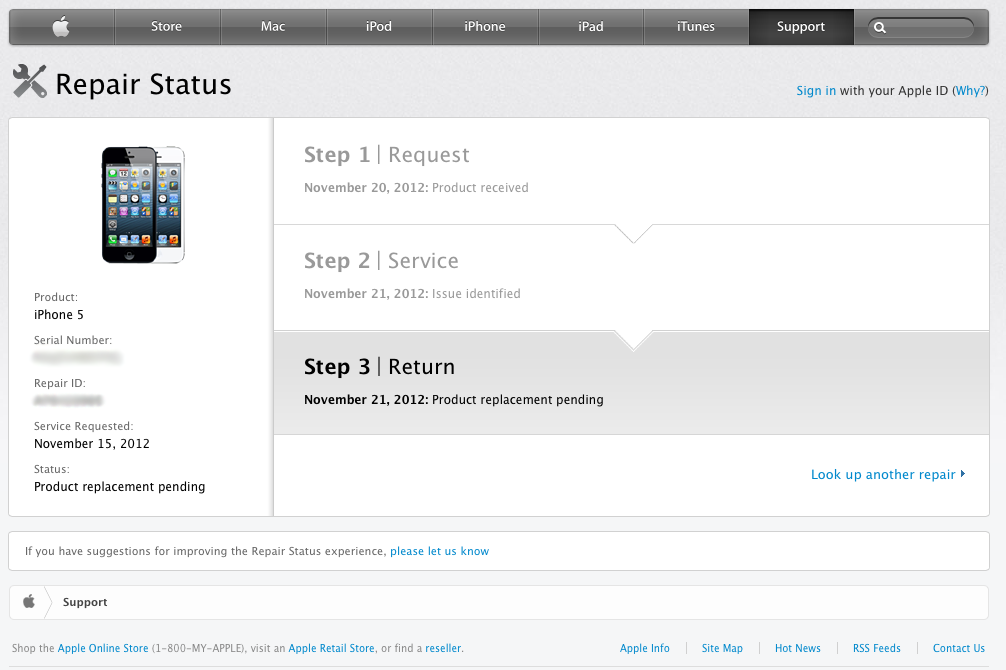Open the Apple Retail Store link
Viewport: 1006px width, 670px height.
pyautogui.click(x=332, y=648)
